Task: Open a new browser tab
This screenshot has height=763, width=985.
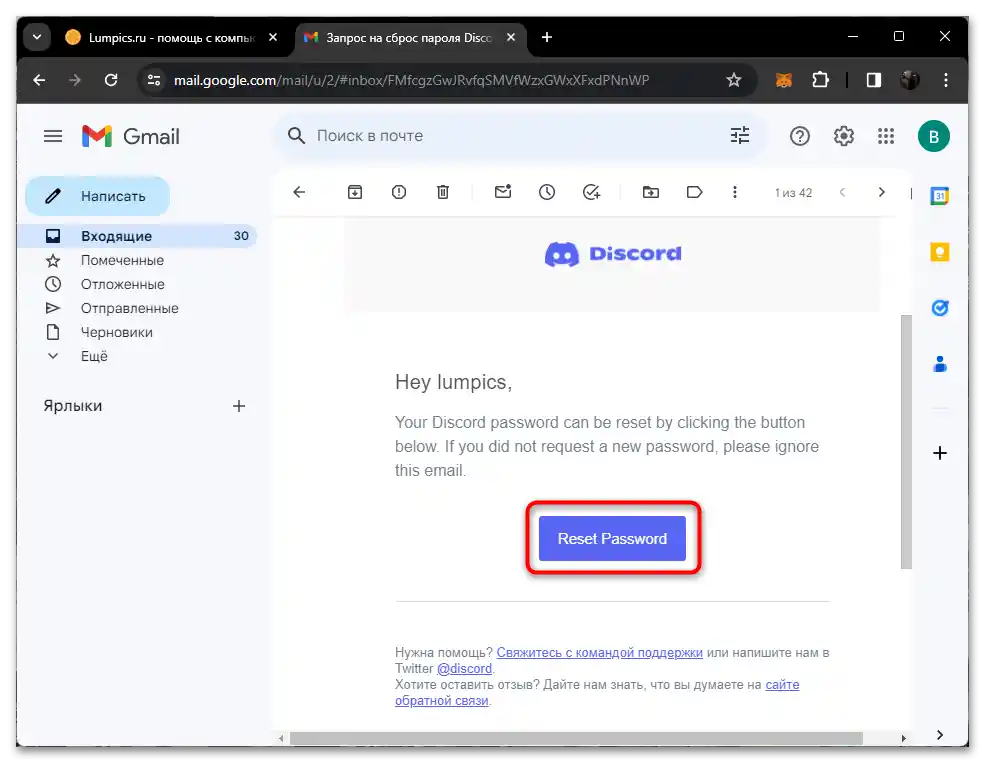Action: pyautogui.click(x=547, y=38)
